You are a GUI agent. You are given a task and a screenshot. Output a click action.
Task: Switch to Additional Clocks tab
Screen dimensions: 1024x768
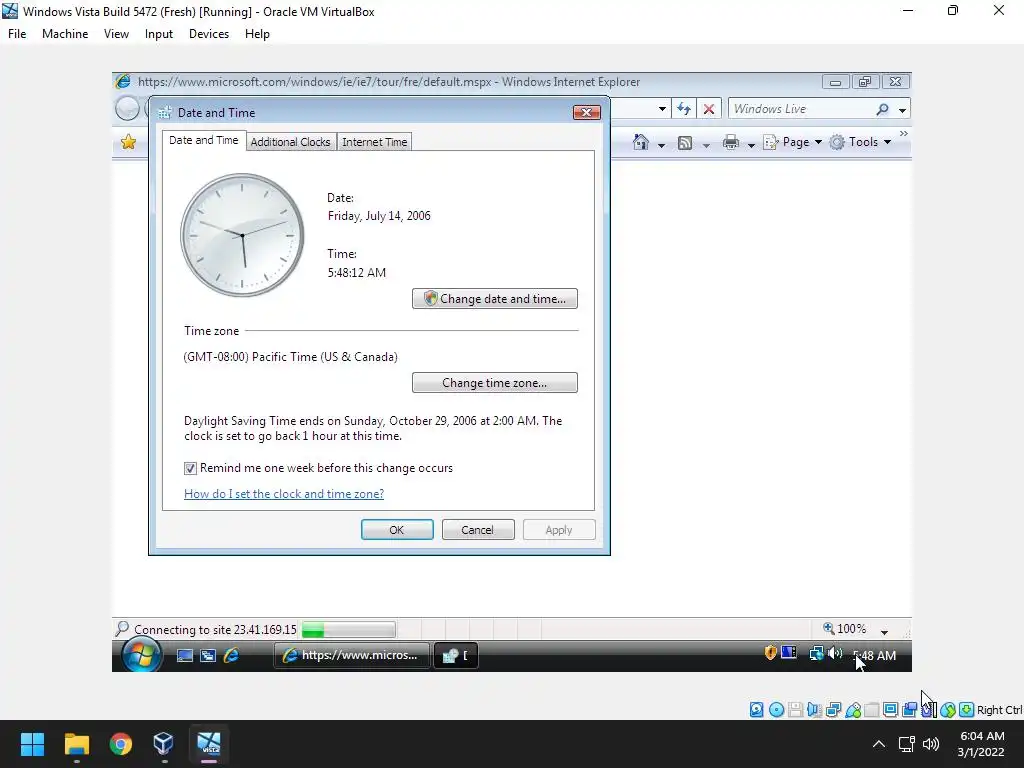[x=291, y=142]
